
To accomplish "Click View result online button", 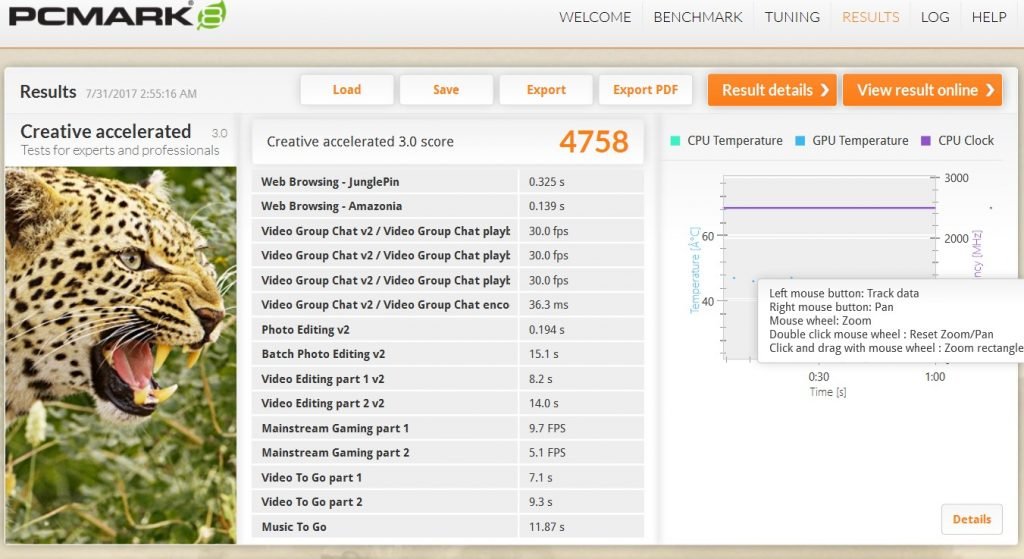I will 923,89.
